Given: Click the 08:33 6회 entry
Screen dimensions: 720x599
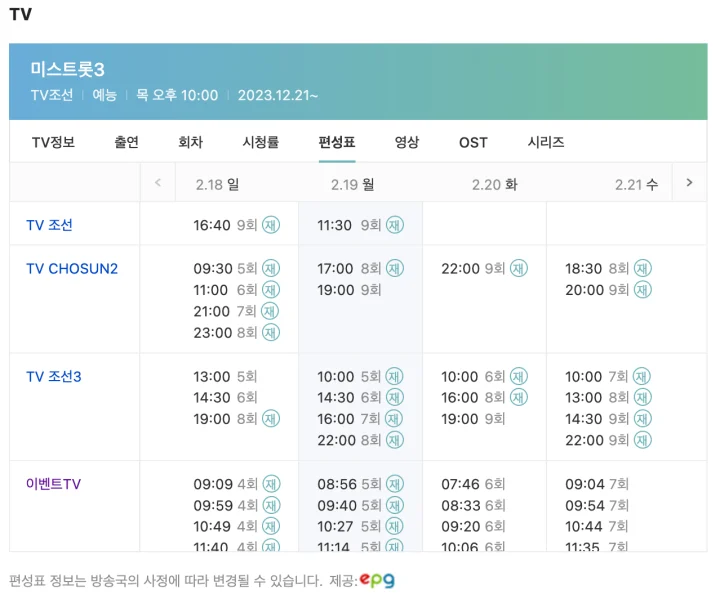Looking at the screenshot, I should [x=473, y=505].
